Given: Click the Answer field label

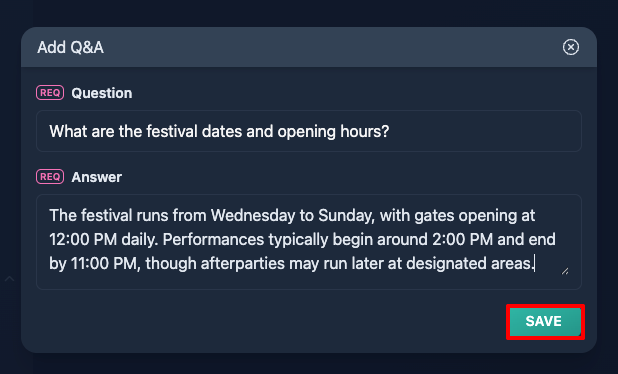Looking at the screenshot, I should tap(97, 177).
